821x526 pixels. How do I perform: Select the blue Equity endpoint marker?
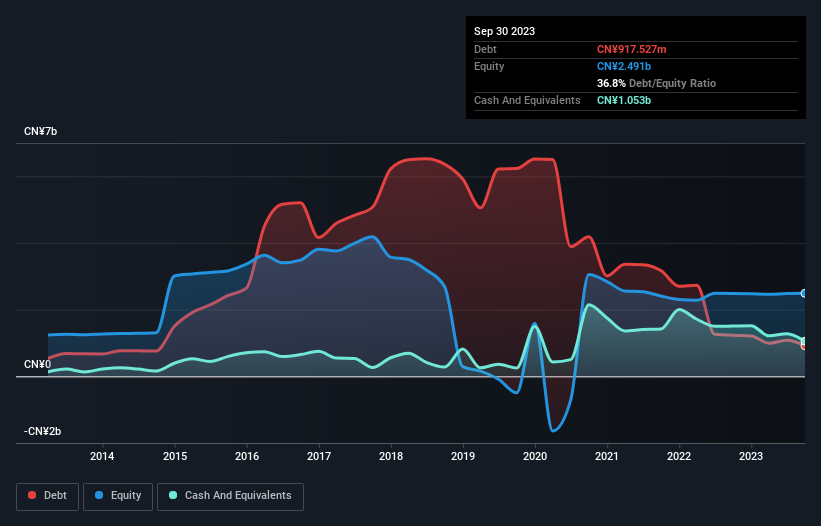pos(804,294)
